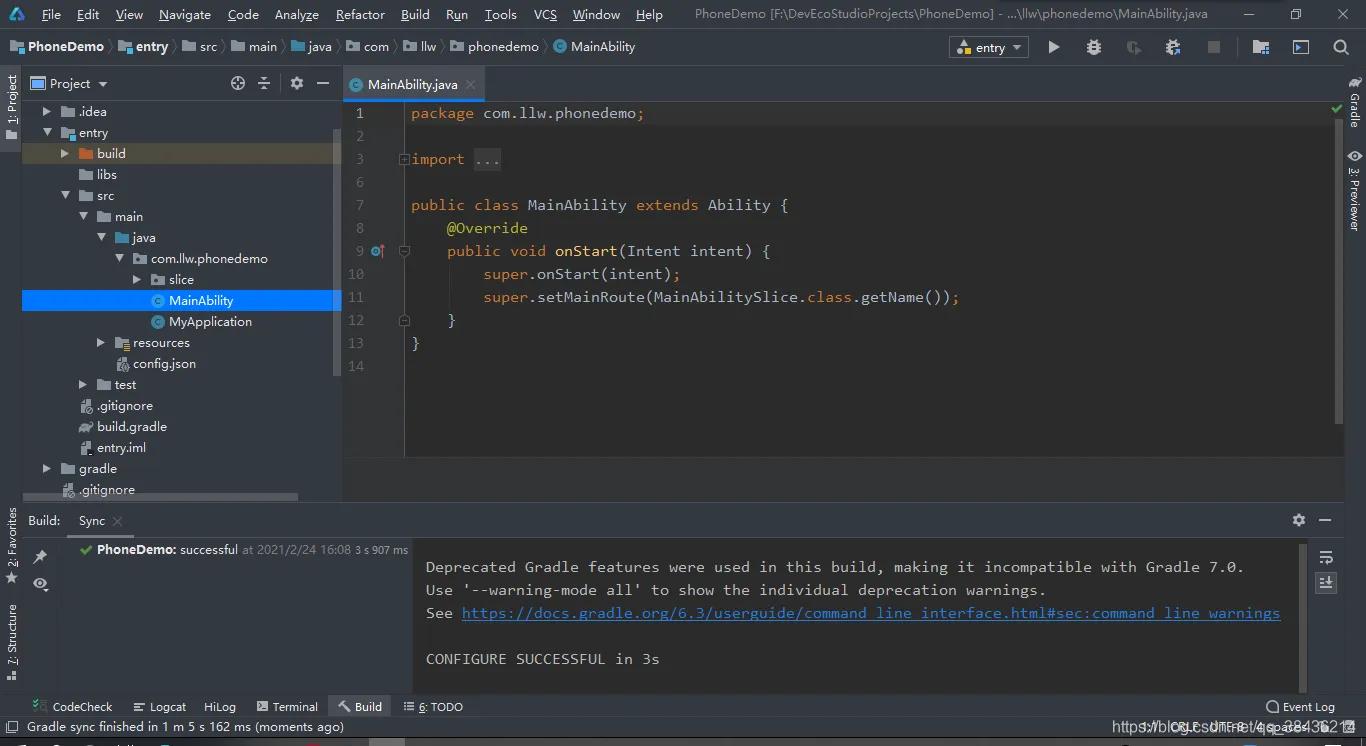Fold the onStart method at line 9
The width and height of the screenshot is (1366, 746).
tap(404, 251)
